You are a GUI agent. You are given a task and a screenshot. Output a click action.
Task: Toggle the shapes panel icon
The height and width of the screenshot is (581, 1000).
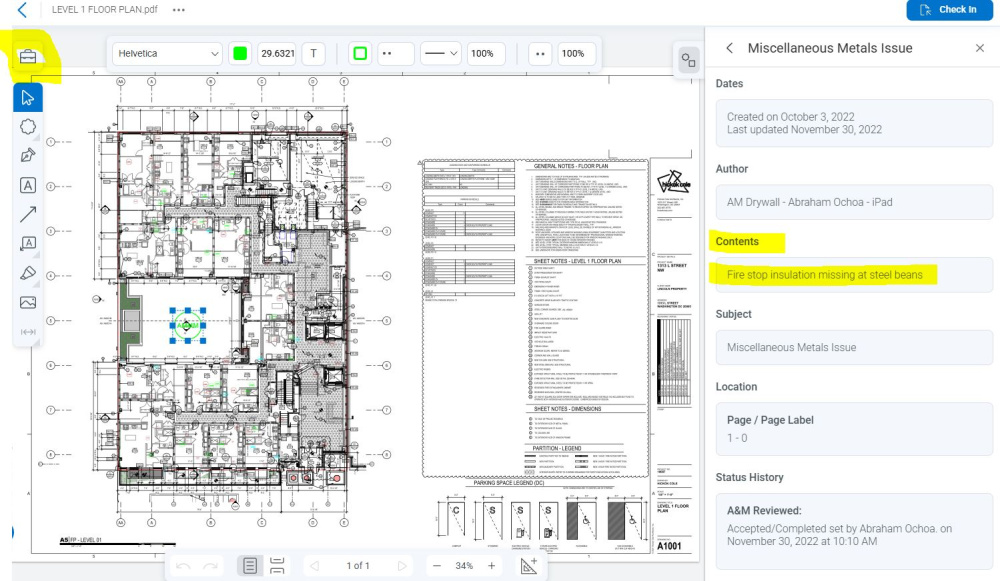click(x=688, y=60)
